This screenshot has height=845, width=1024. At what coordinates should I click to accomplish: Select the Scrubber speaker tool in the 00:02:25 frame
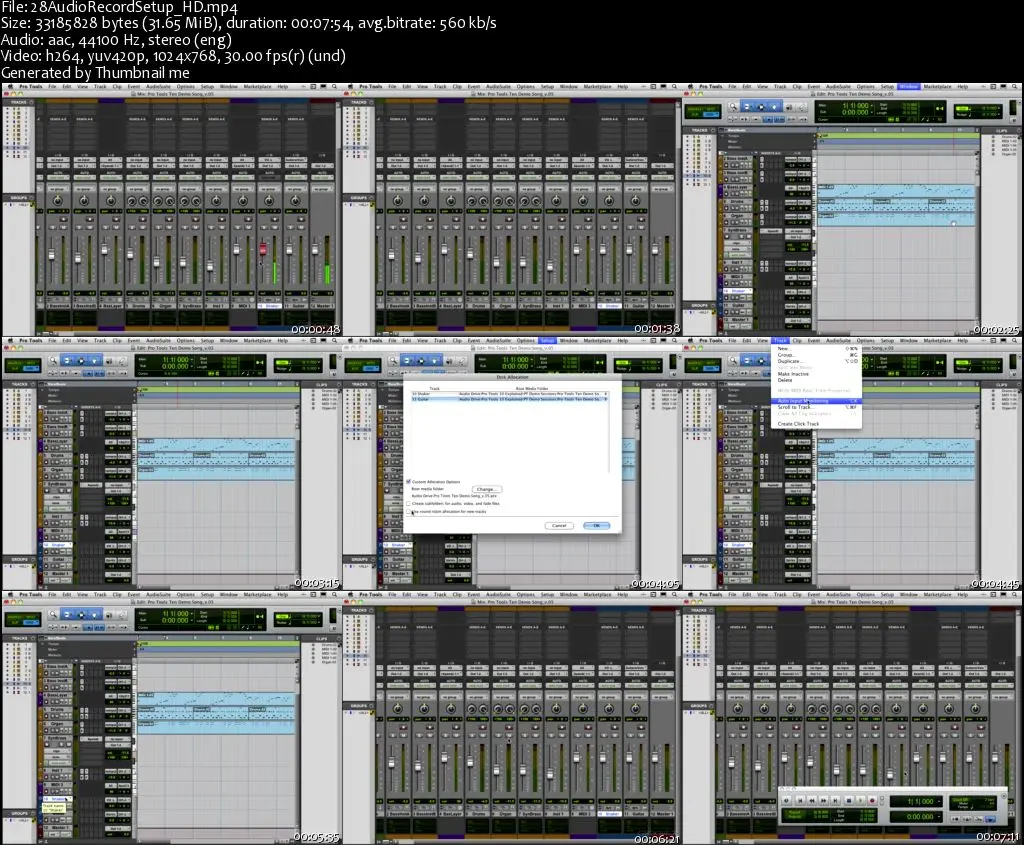pos(788,106)
